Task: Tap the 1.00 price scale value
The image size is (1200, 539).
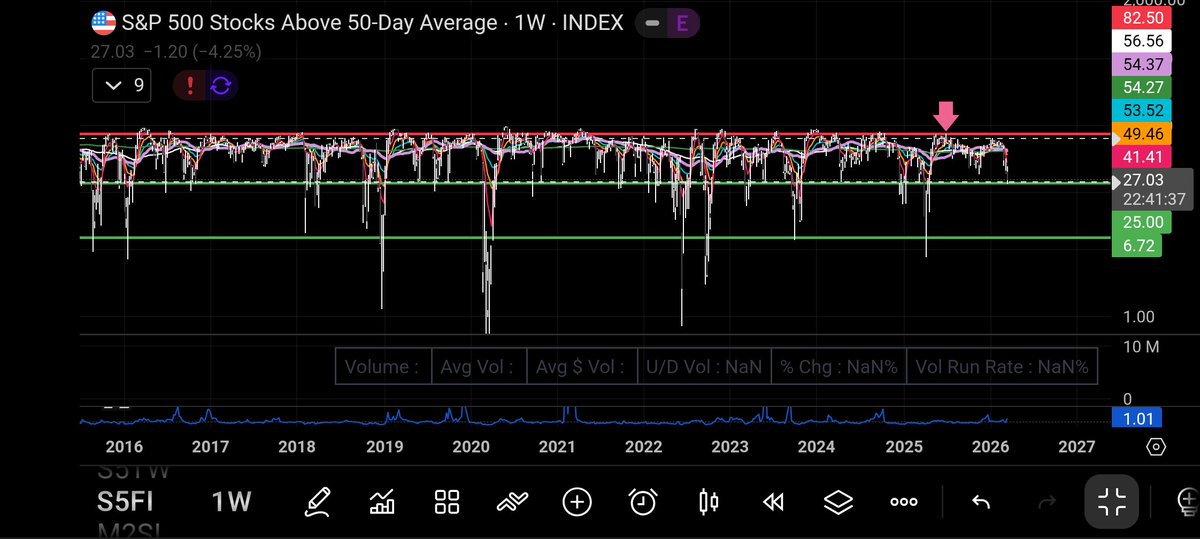Action: coord(1139,317)
